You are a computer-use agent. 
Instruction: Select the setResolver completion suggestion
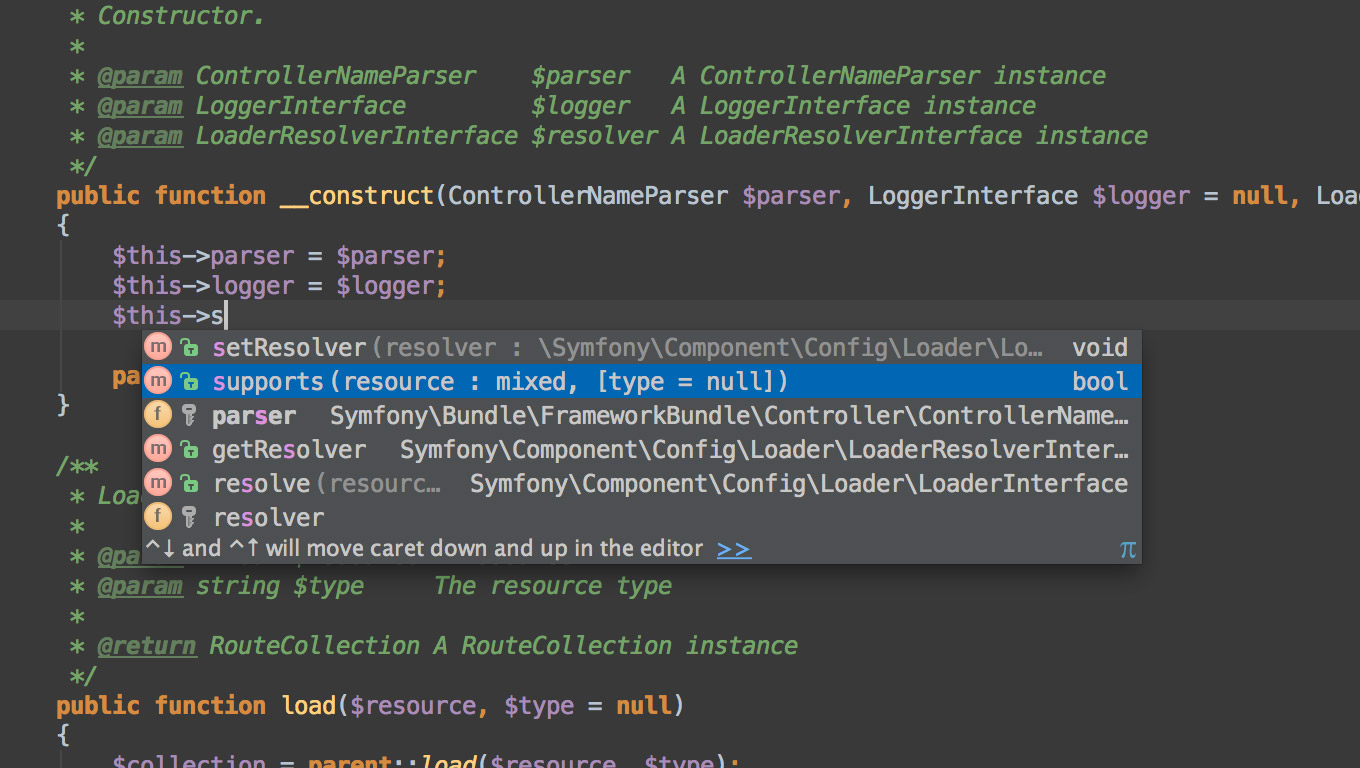pyautogui.click(x=641, y=347)
